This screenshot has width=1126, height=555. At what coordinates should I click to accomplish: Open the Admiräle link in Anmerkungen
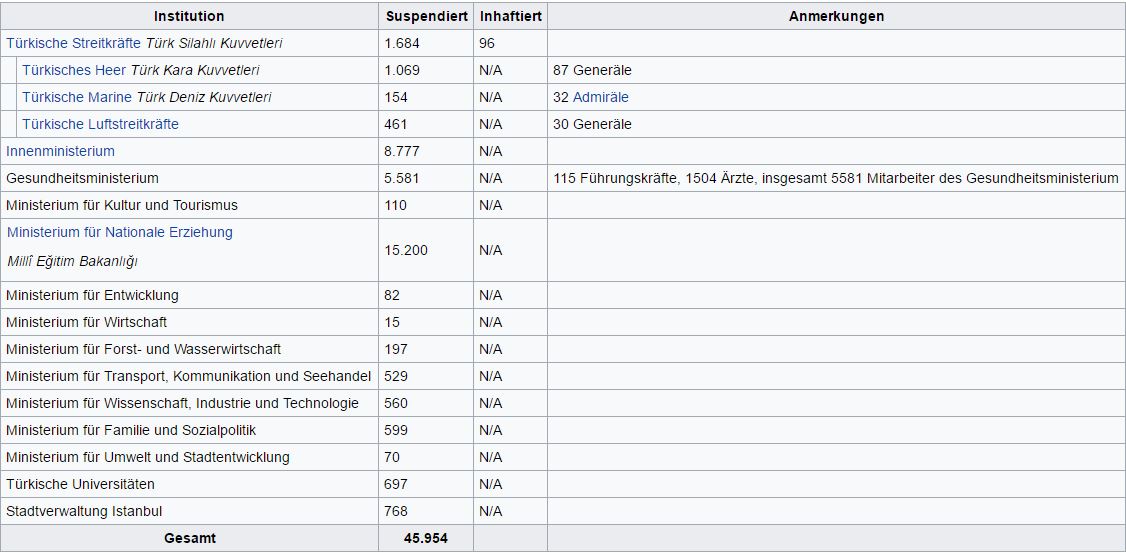click(600, 97)
